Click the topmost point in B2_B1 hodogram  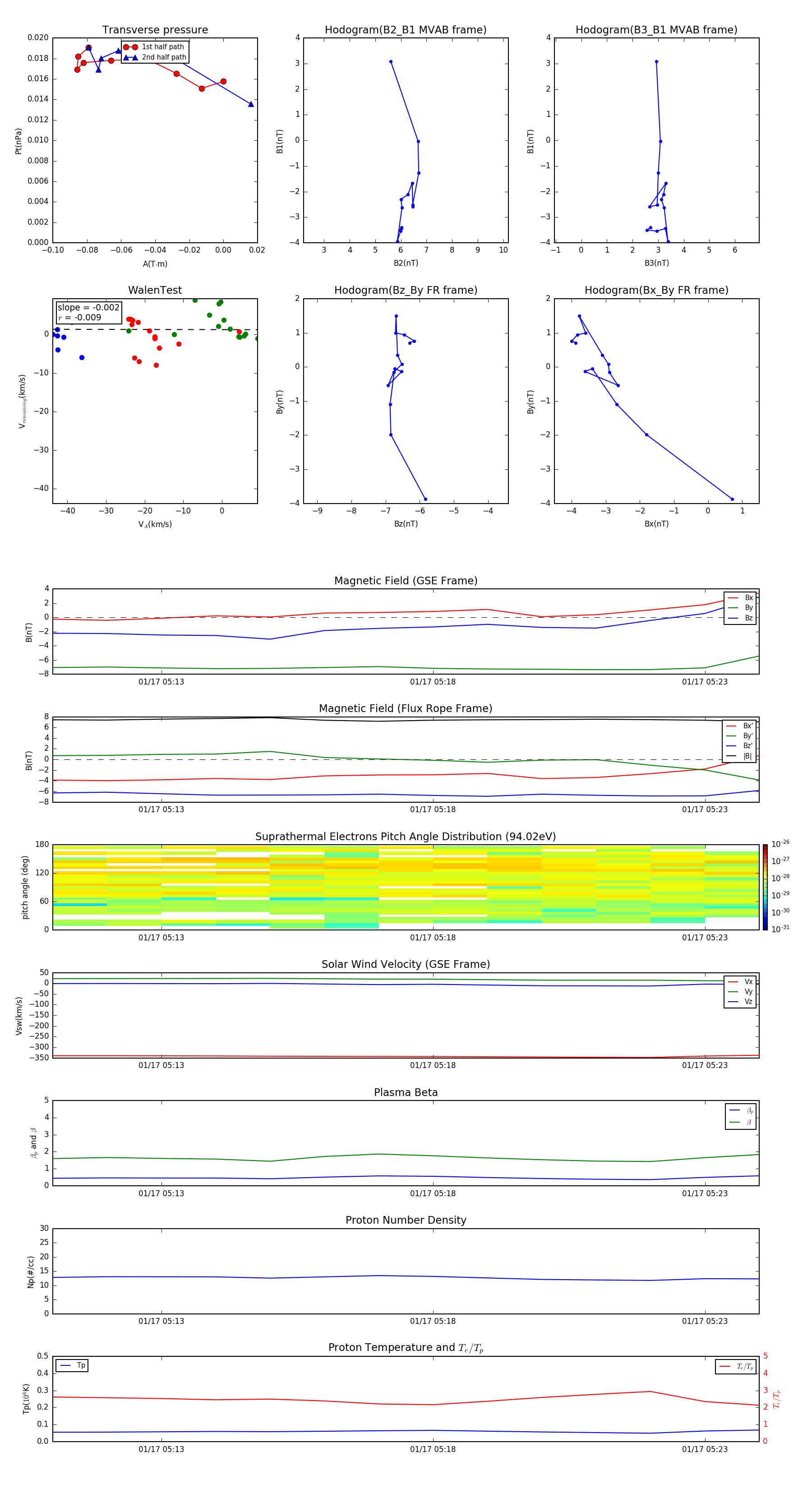pyautogui.click(x=391, y=61)
